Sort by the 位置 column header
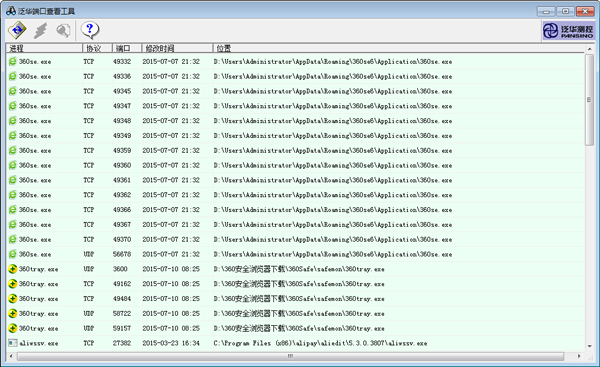The height and width of the screenshot is (367, 600). click(x=398, y=48)
